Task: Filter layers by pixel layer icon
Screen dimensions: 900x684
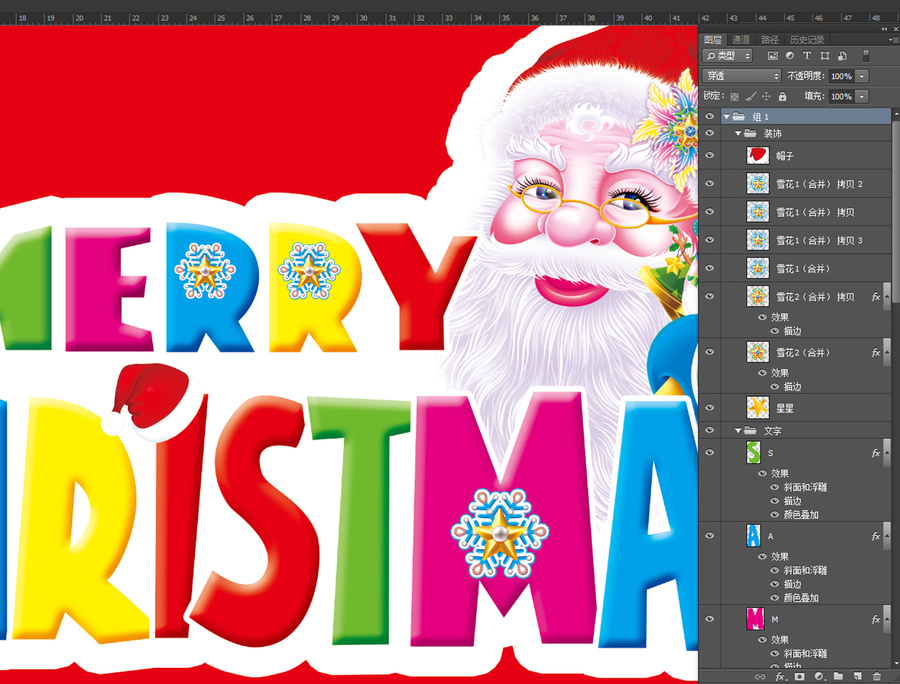Action: pyautogui.click(x=773, y=56)
